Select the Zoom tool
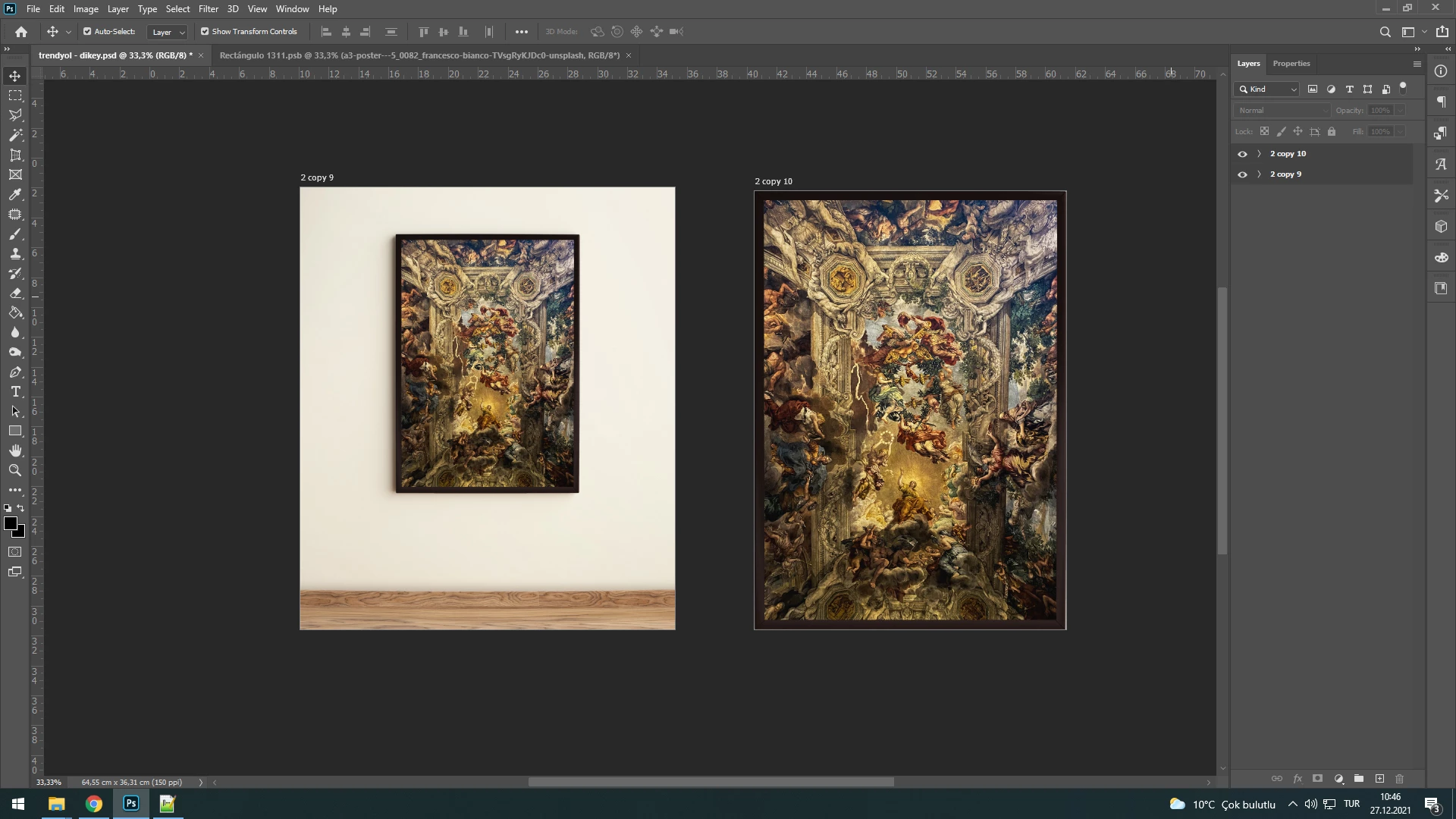Image resolution: width=1456 pixels, height=819 pixels. coord(15,471)
